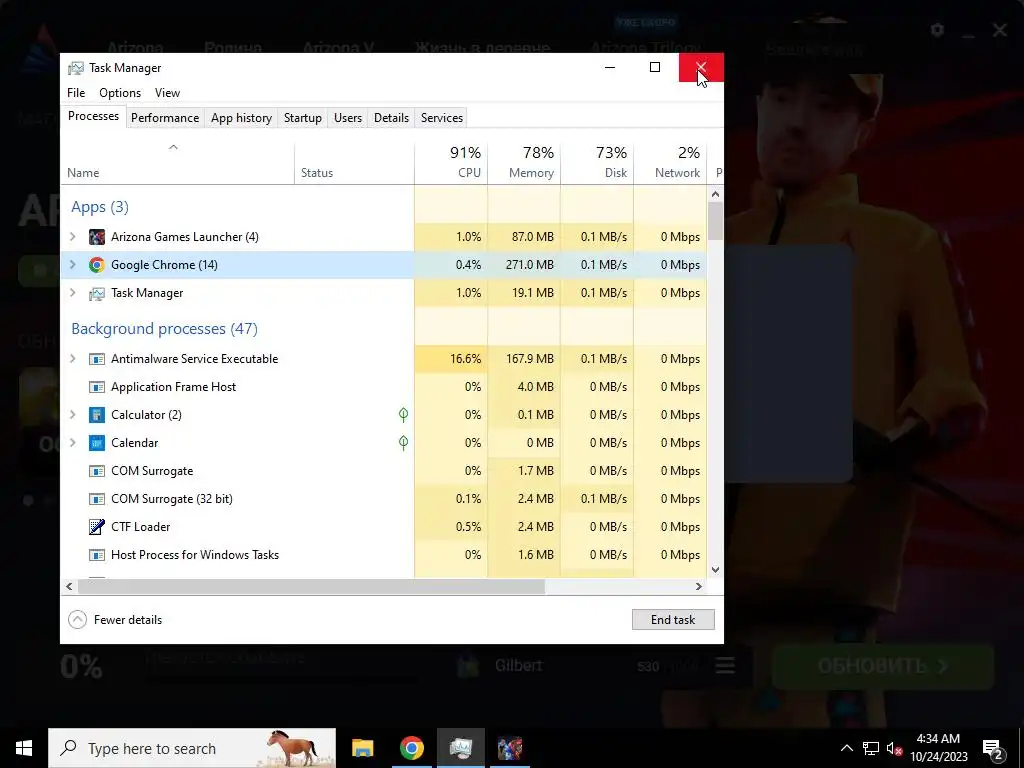
Task: Expand the Task Manager process group
Action: (x=72, y=293)
